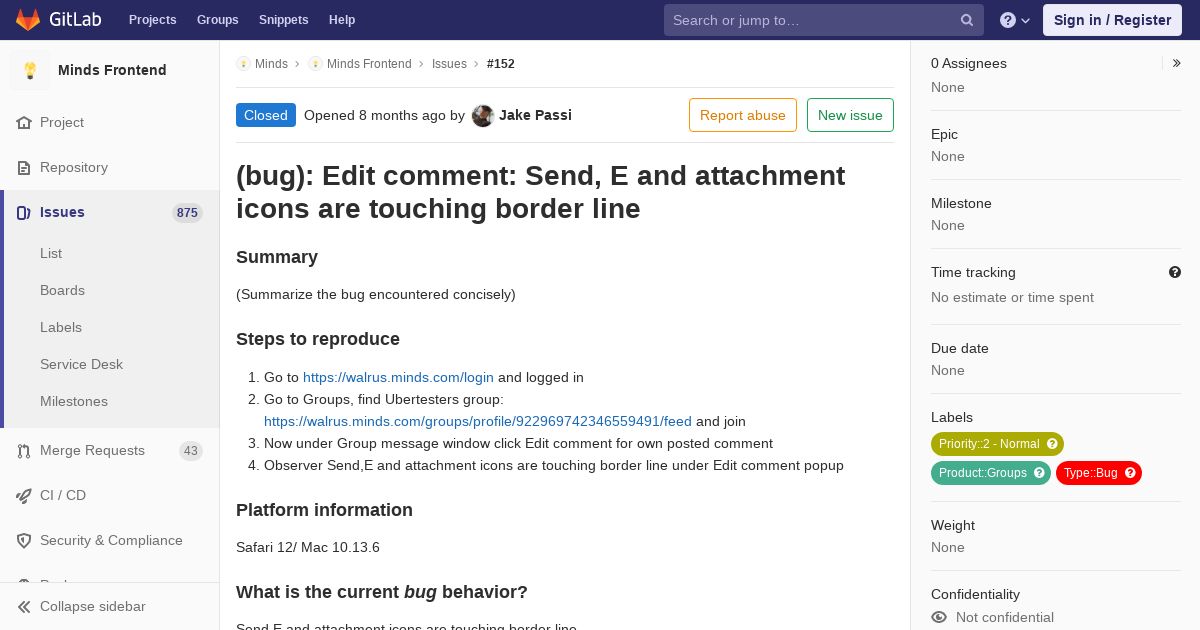Click the Minds Frontend breadcrumb link

click(x=369, y=64)
